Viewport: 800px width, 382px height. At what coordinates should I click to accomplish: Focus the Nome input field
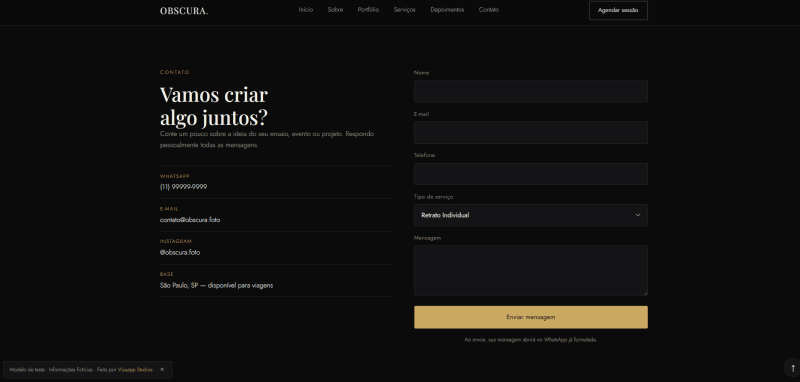click(531, 91)
